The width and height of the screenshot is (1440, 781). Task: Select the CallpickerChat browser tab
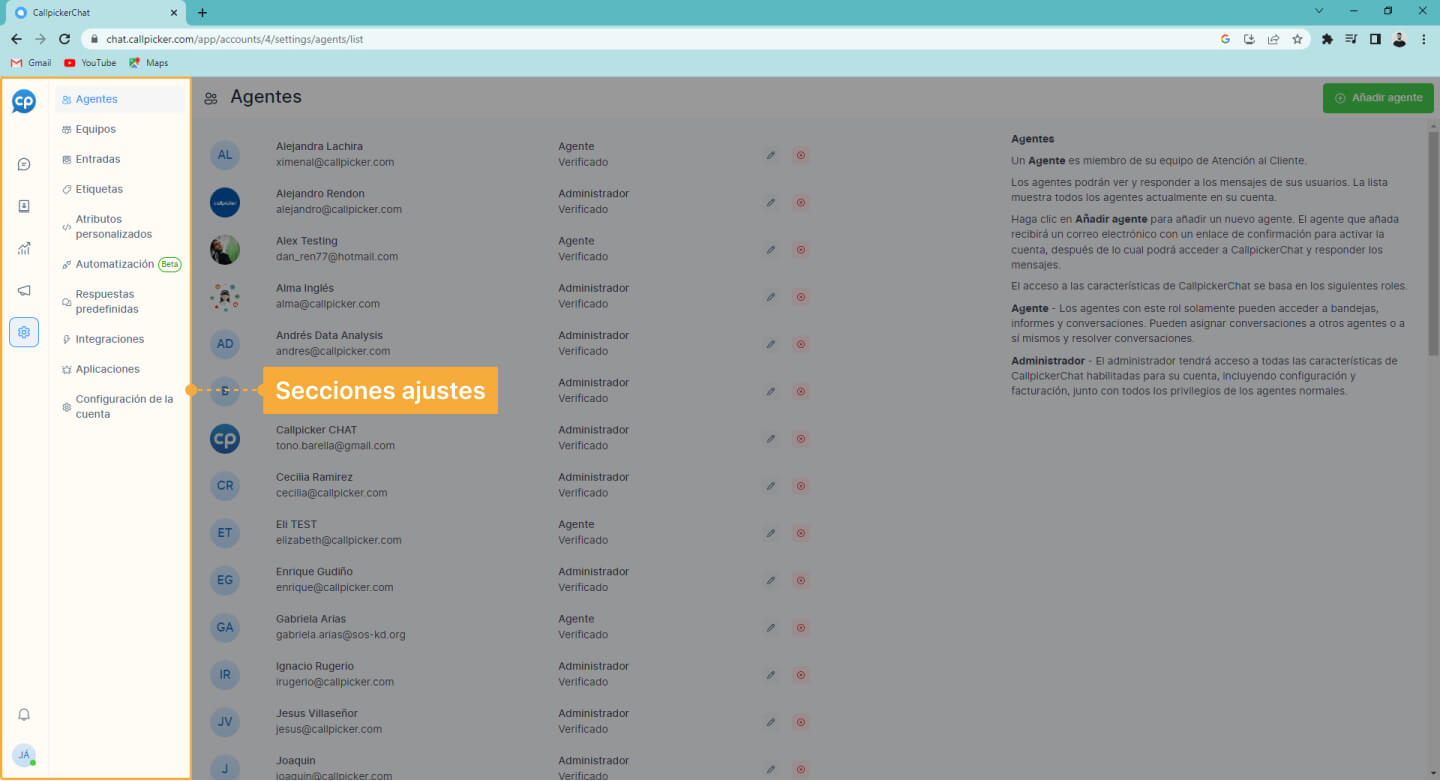[90, 13]
